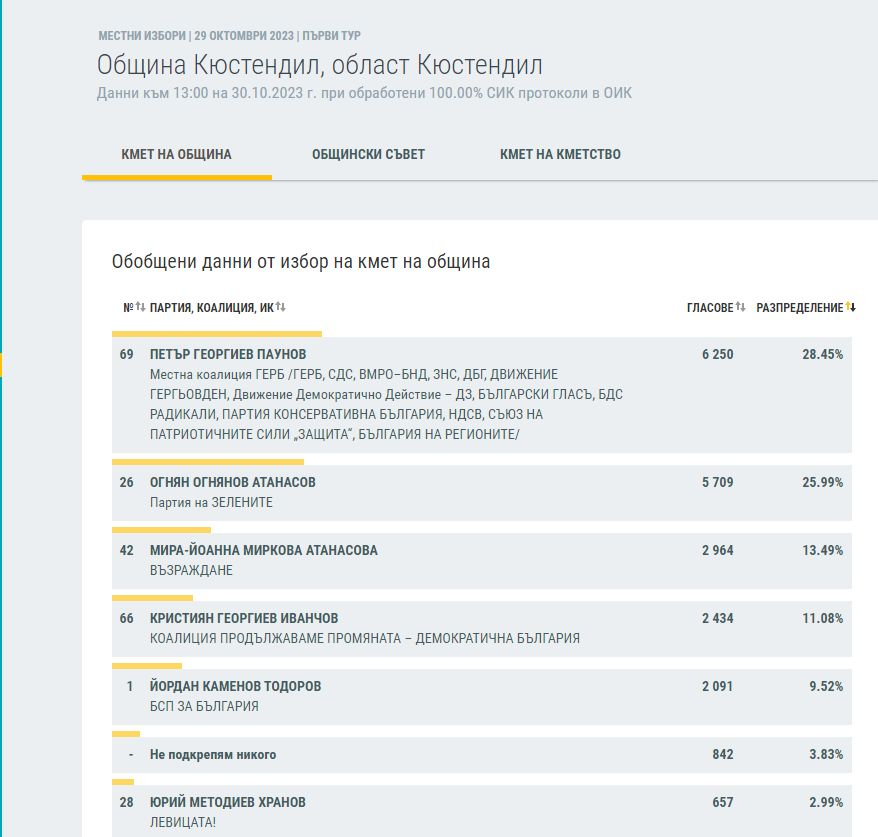The image size is (878, 837).
Task: Click the 9.52% share value
Action: (826, 686)
